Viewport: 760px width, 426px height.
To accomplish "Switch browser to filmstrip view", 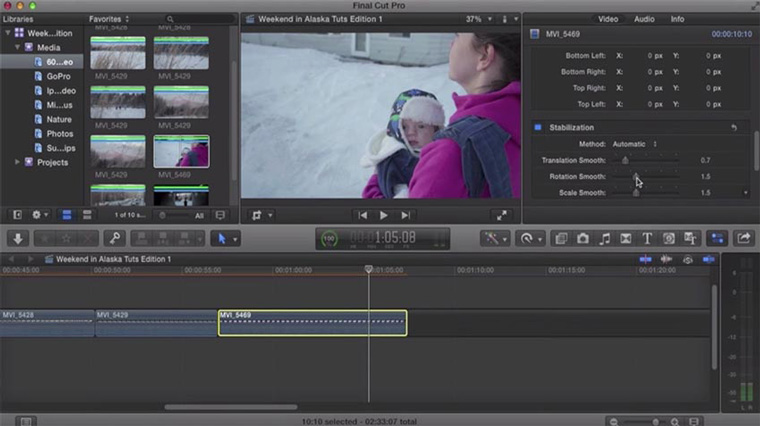I will [67, 215].
